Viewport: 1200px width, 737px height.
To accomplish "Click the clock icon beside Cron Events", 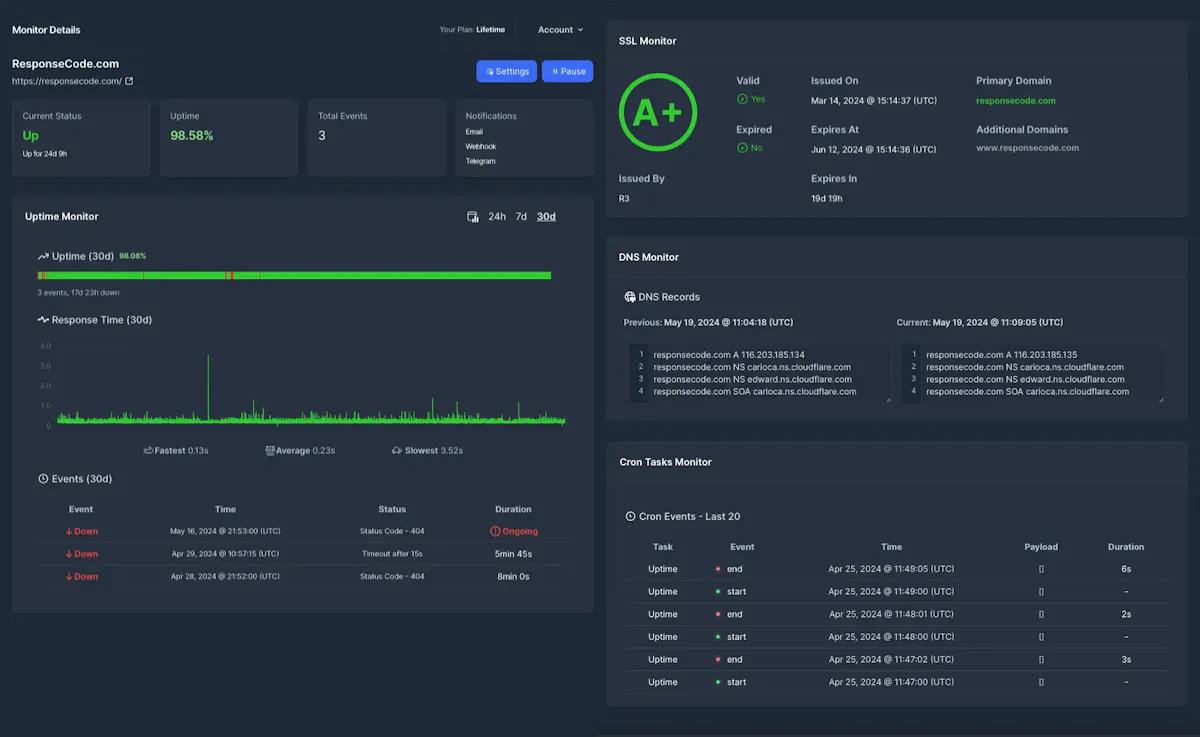I will pyautogui.click(x=630, y=517).
